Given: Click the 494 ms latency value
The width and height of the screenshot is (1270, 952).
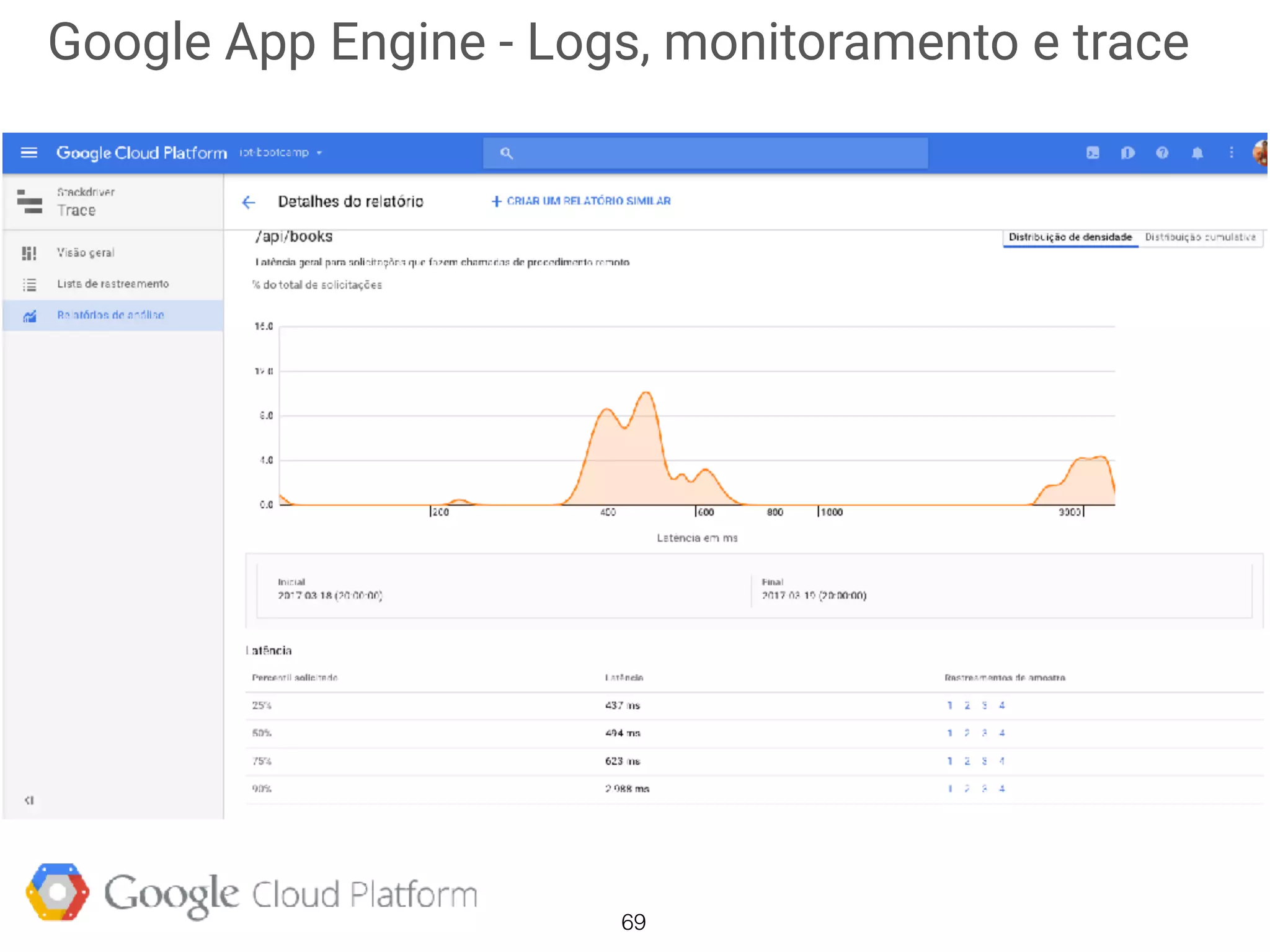Looking at the screenshot, I should 623,733.
